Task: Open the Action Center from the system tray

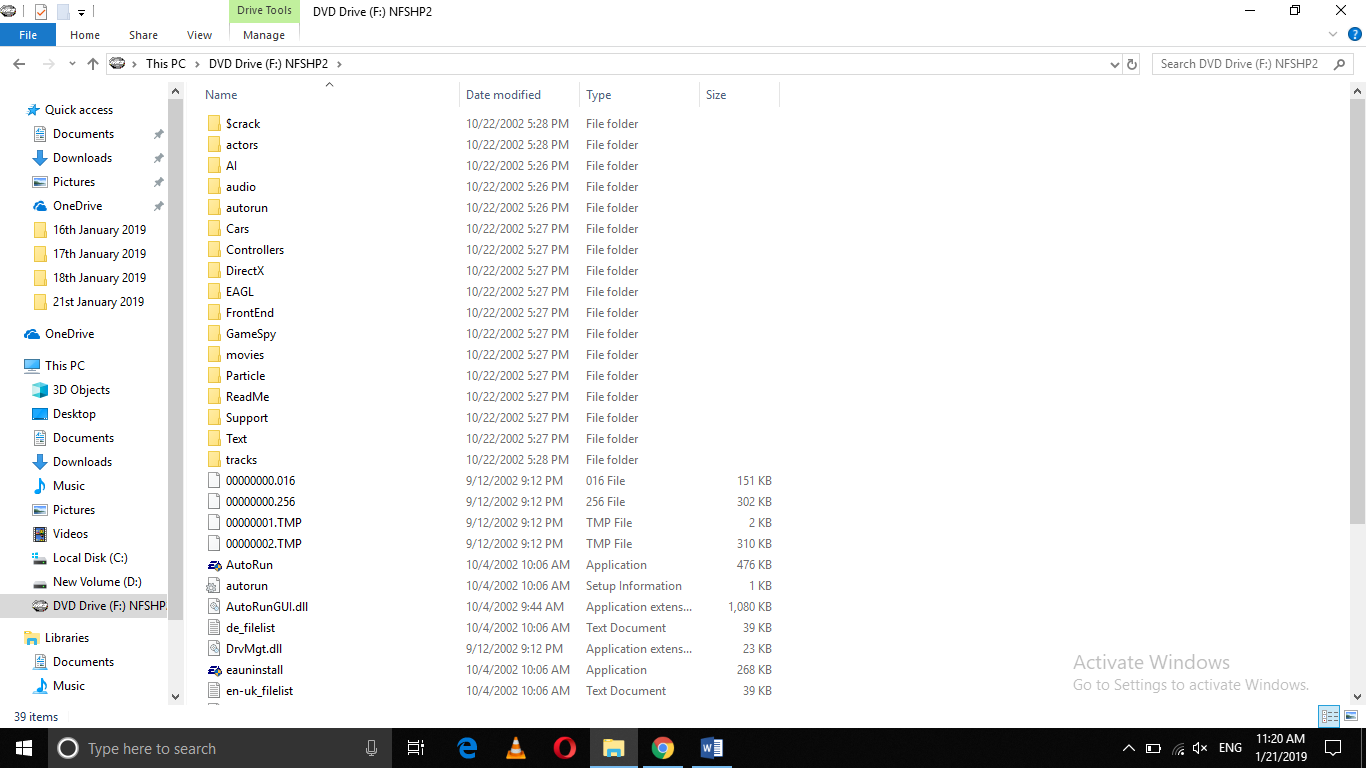Action: tap(1332, 748)
